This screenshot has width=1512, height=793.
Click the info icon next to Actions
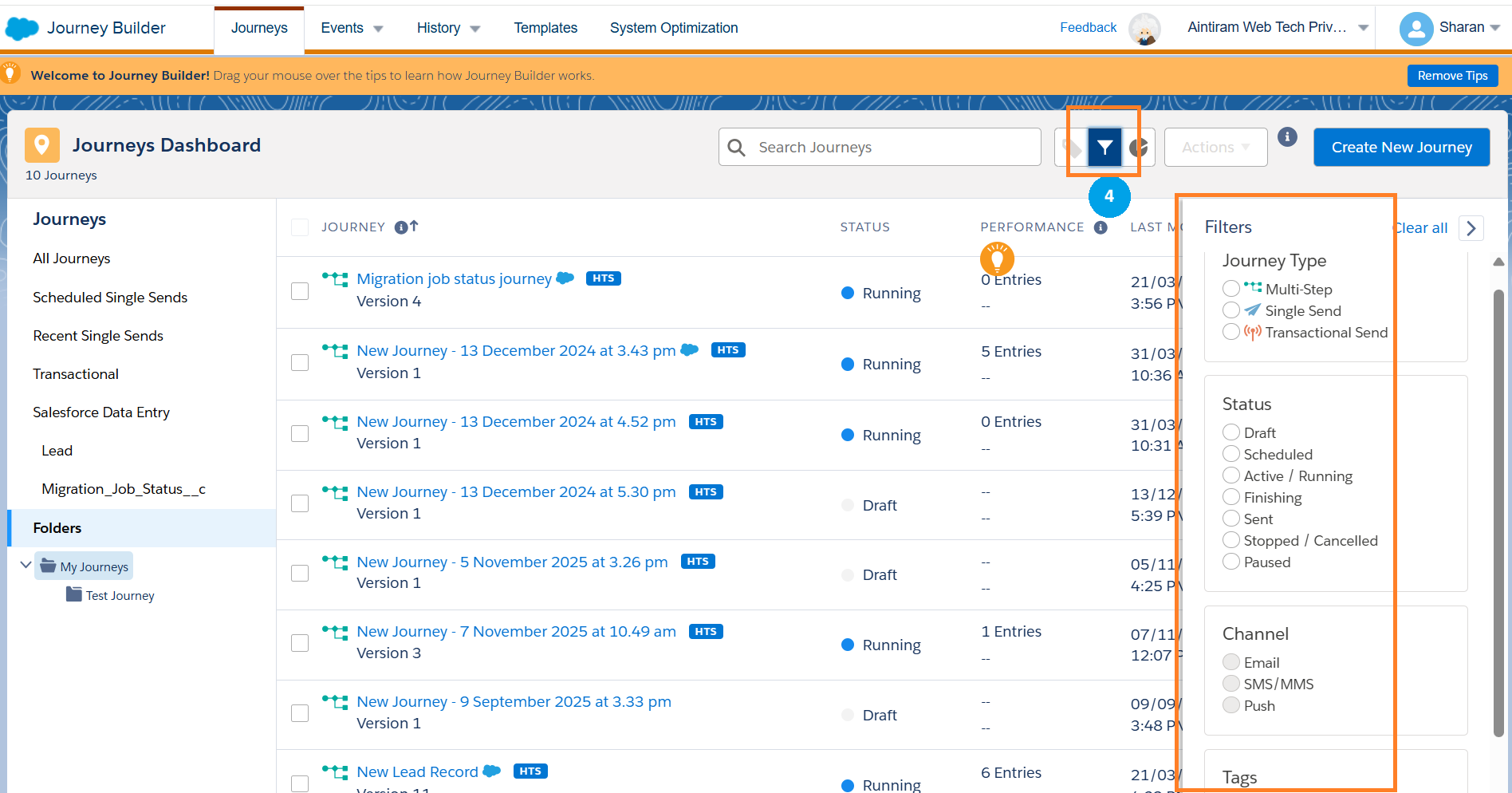[1287, 137]
